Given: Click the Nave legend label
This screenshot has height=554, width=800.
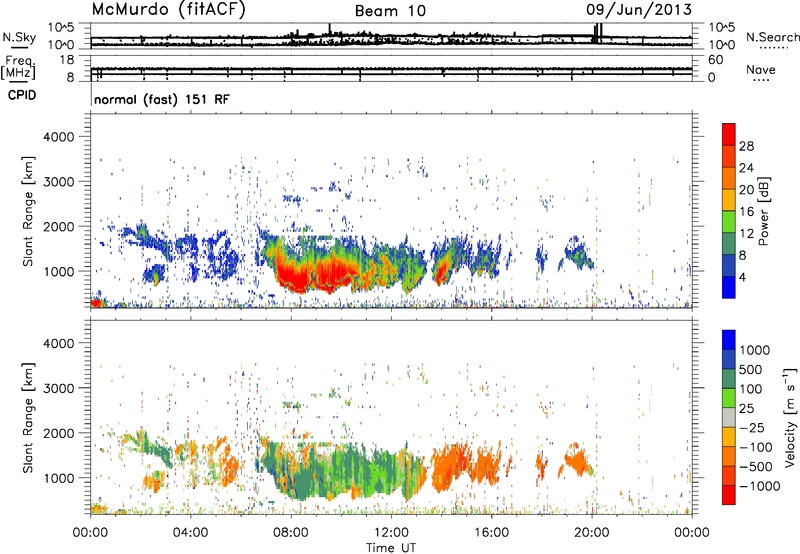Looking at the screenshot, I should [x=760, y=69].
